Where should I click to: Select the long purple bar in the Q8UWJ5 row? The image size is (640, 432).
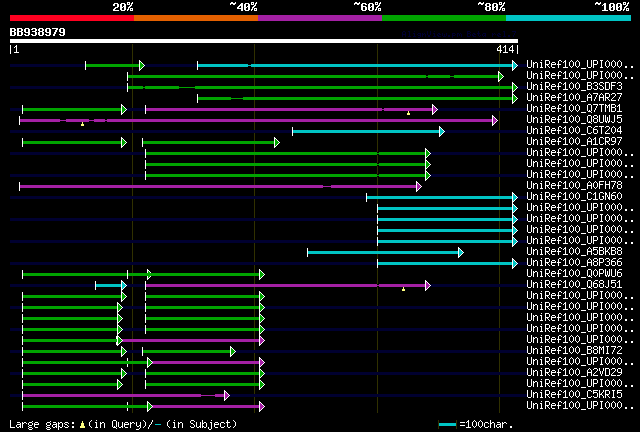(x=258, y=120)
